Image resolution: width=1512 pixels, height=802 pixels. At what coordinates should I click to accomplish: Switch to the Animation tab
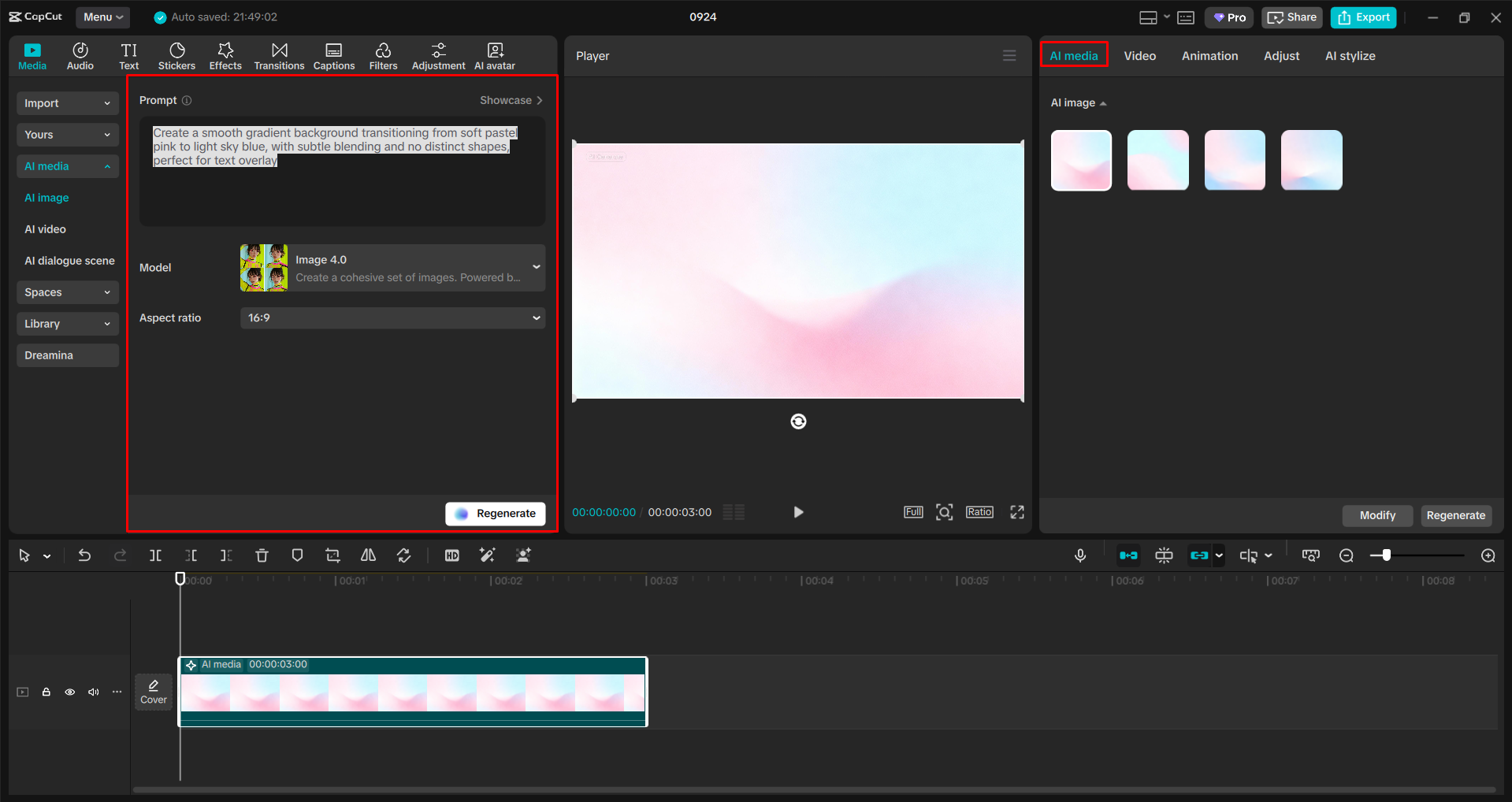[1209, 56]
